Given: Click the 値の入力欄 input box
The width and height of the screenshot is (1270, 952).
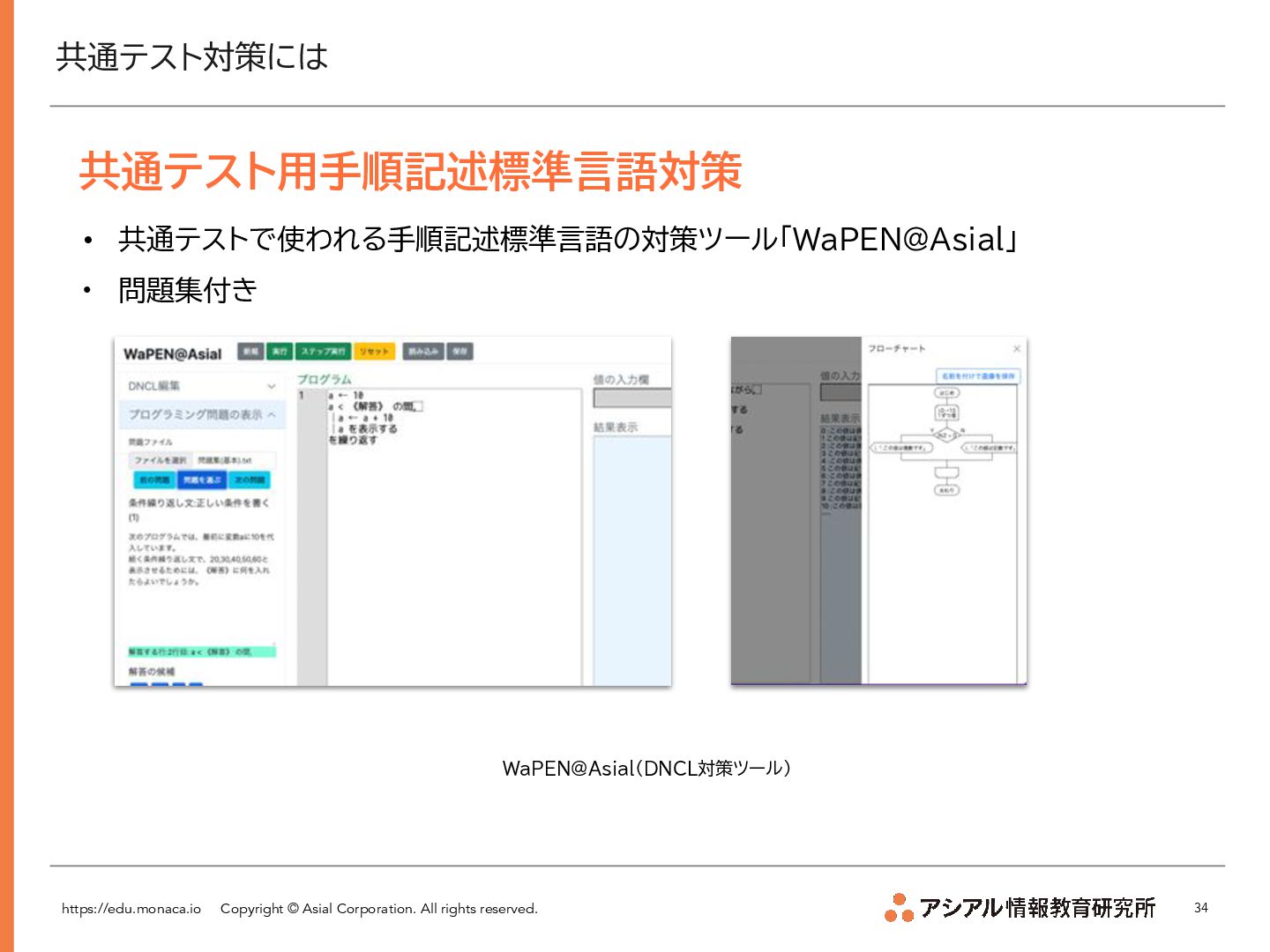Looking at the screenshot, I should click(x=632, y=398).
